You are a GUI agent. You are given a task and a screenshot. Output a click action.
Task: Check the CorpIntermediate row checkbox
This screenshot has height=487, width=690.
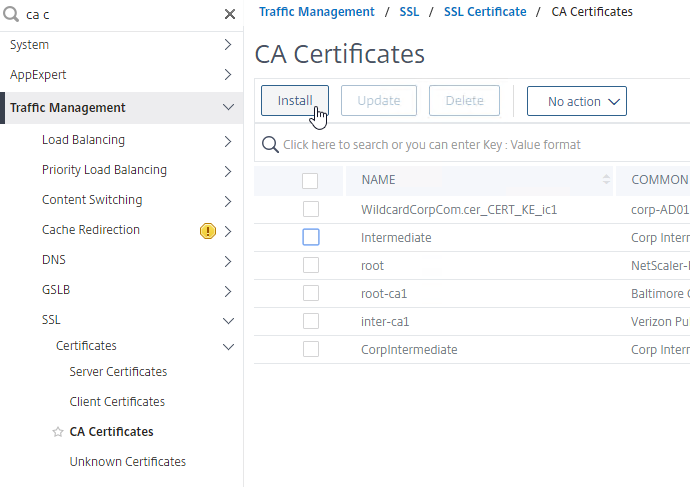click(311, 349)
